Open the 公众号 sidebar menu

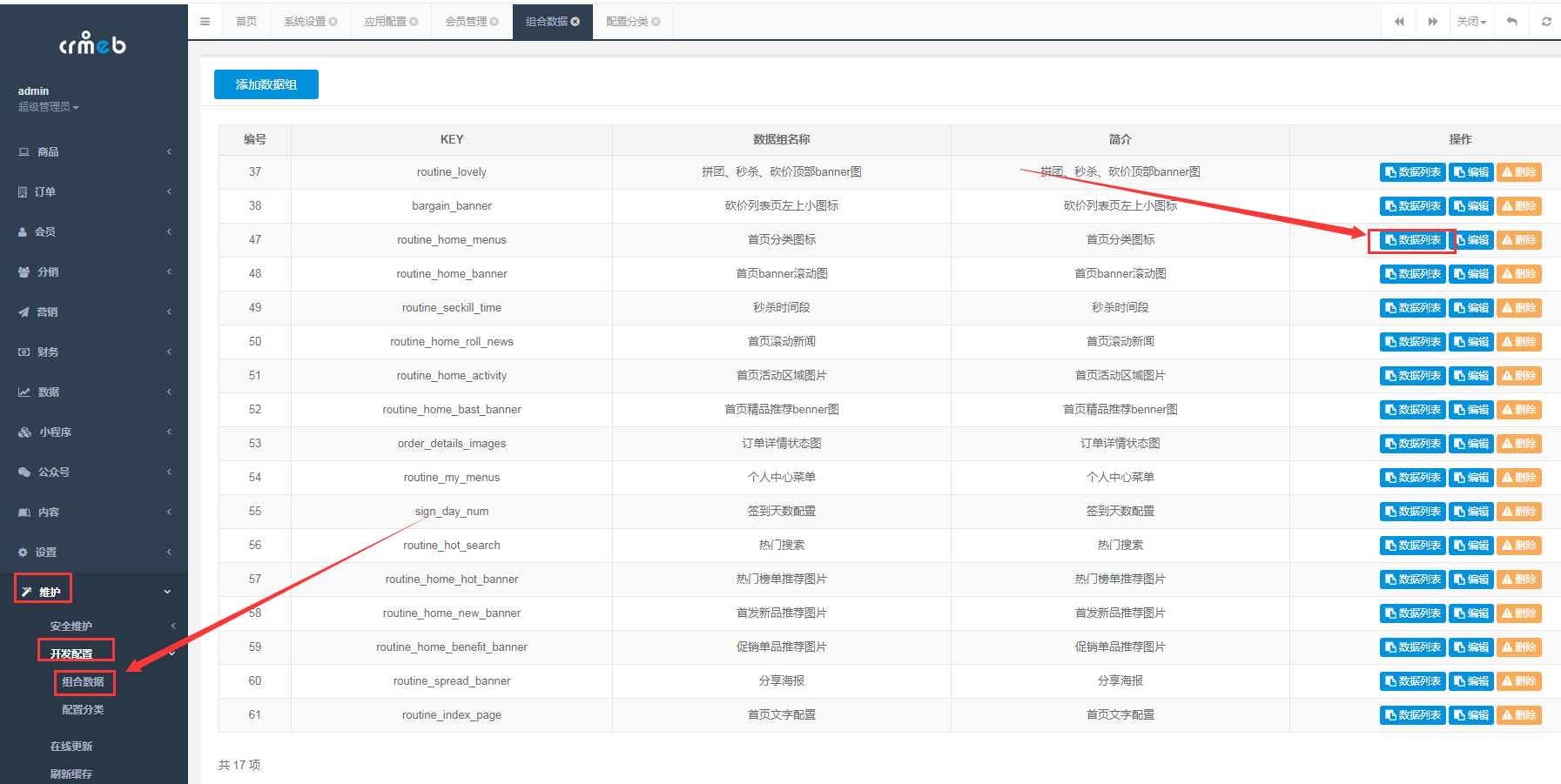[x=94, y=472]
